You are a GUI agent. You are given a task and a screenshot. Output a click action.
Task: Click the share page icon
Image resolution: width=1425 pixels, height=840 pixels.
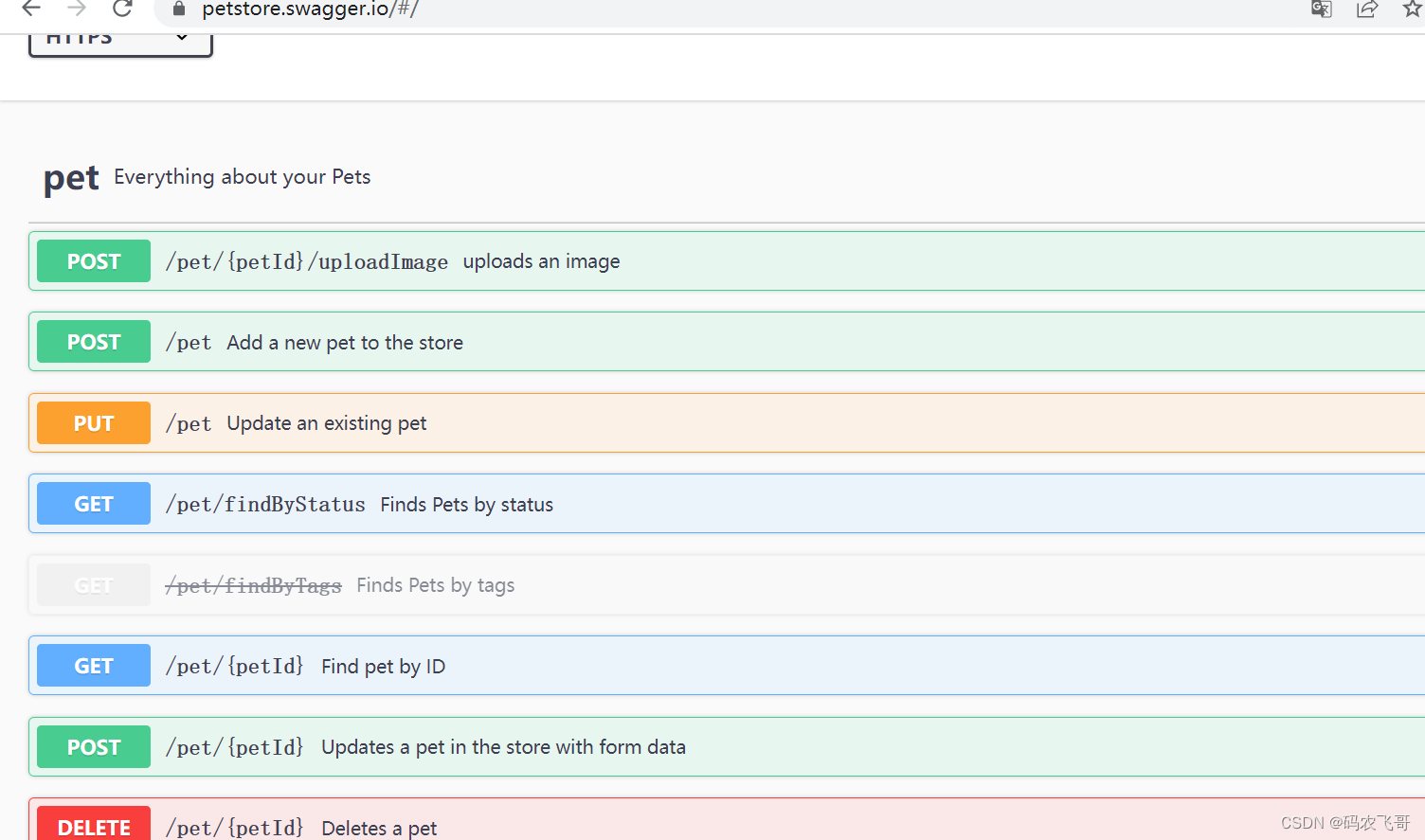click(x=1366, y=9)
